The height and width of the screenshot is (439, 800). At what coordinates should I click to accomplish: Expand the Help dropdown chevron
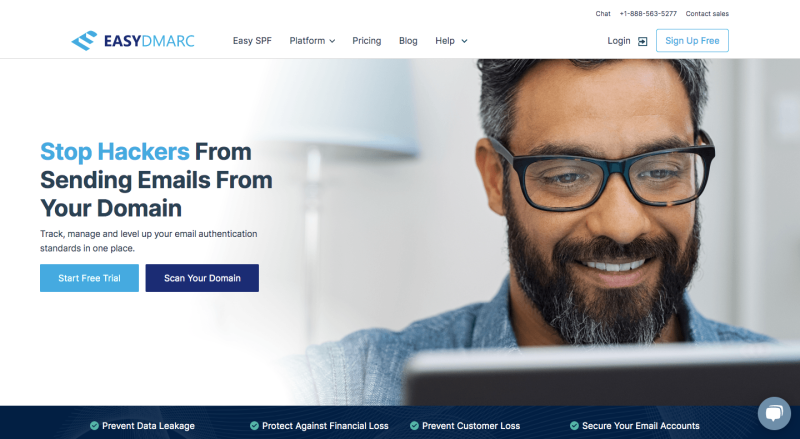click(x=464, y=41)
